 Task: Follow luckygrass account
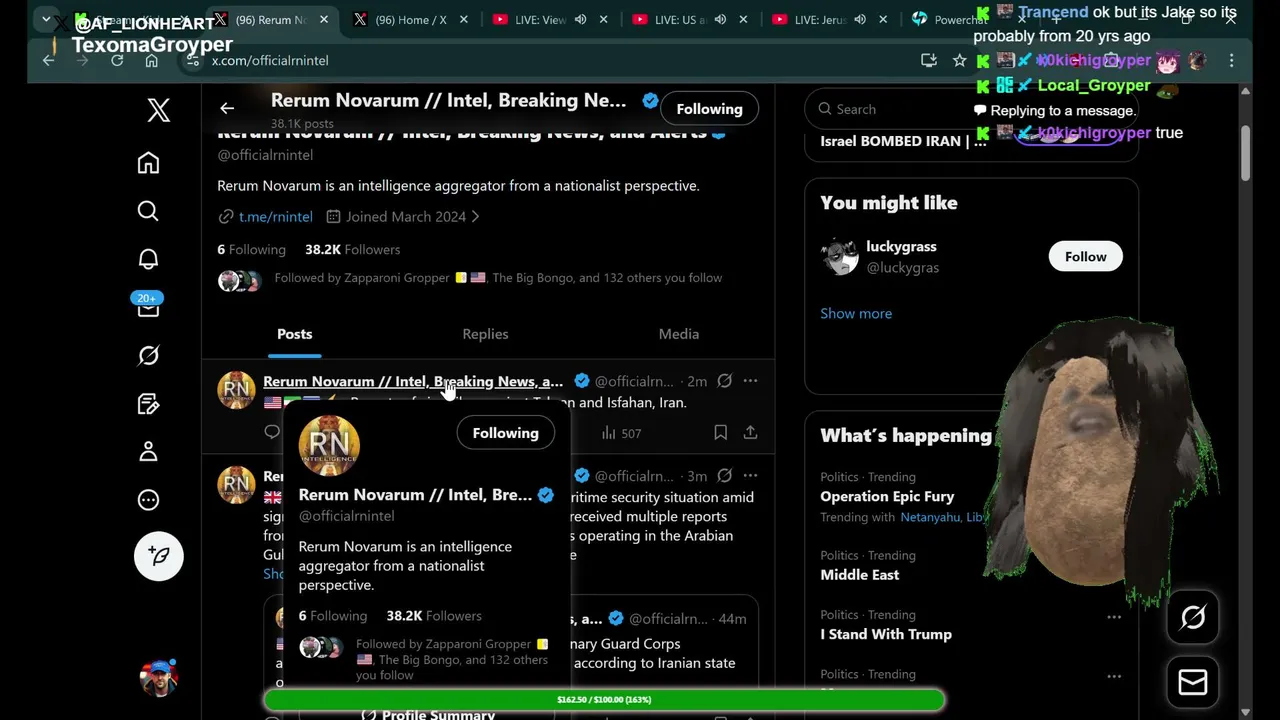coord(1085,257)
